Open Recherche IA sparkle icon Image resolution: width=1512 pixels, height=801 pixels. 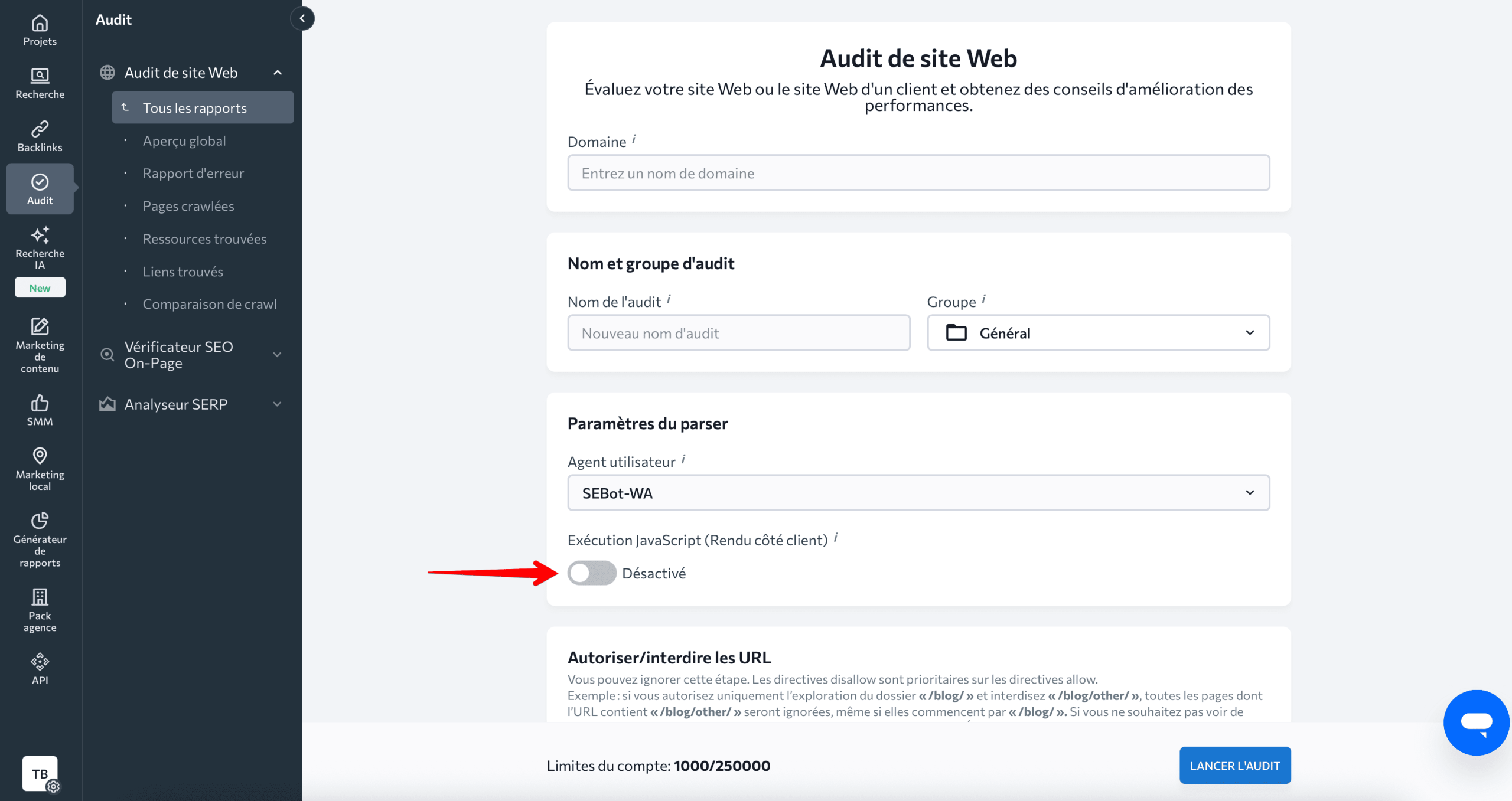click(40, 236)
